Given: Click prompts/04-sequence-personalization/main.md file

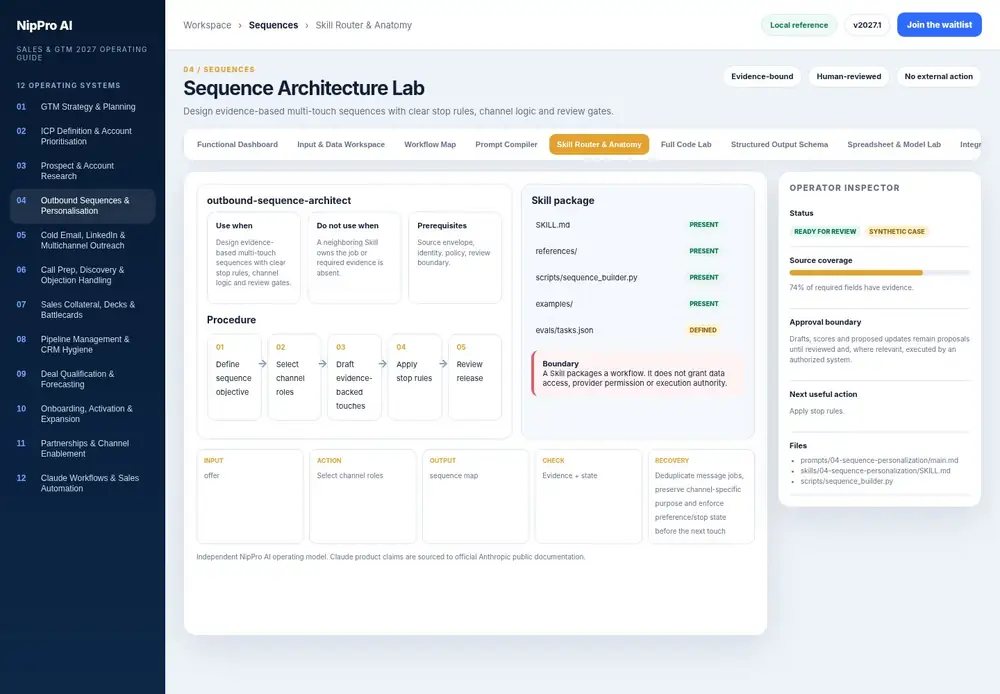Looking at the screenshot, I should click(879, 460).
